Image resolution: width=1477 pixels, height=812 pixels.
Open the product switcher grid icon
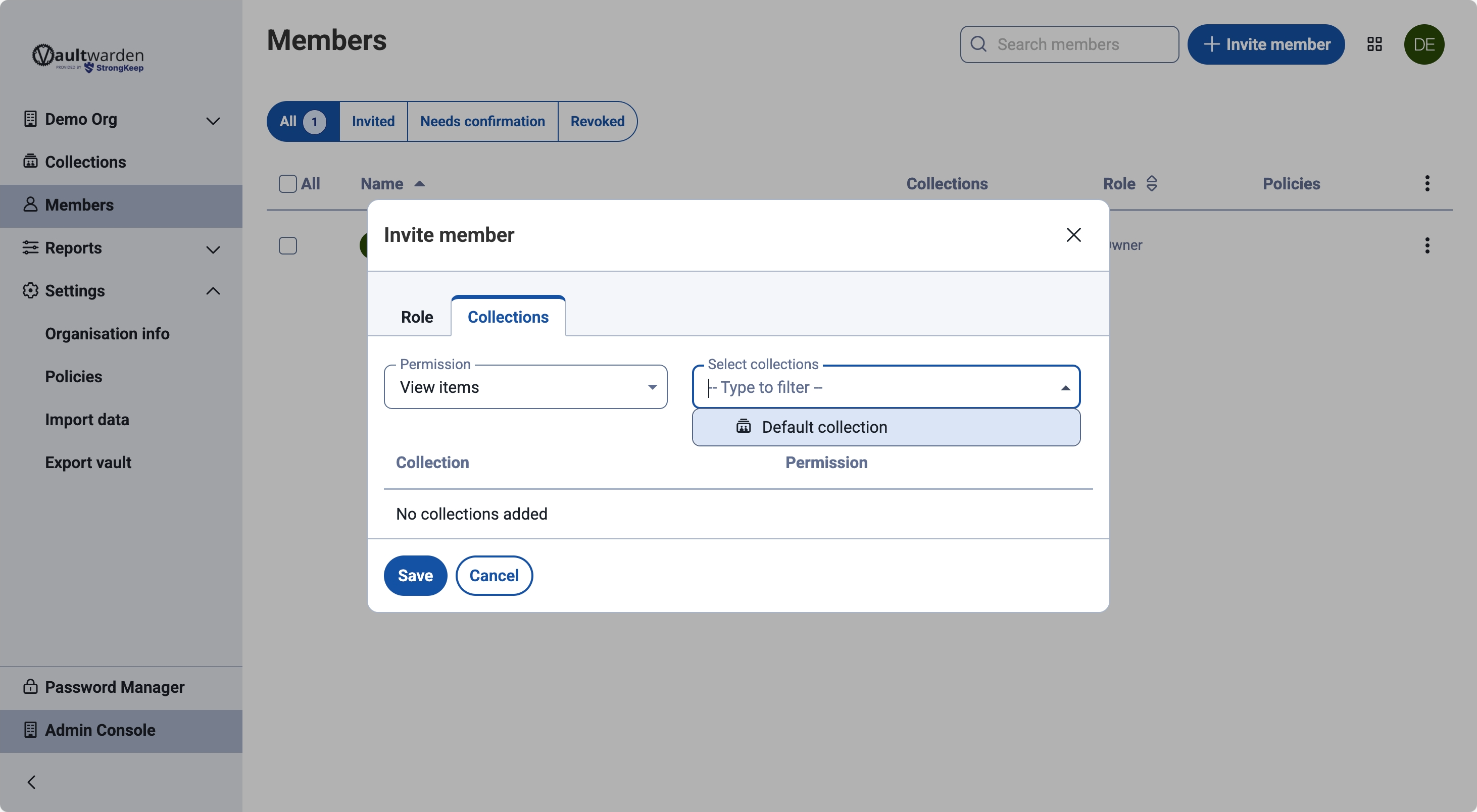[1374, 44]
